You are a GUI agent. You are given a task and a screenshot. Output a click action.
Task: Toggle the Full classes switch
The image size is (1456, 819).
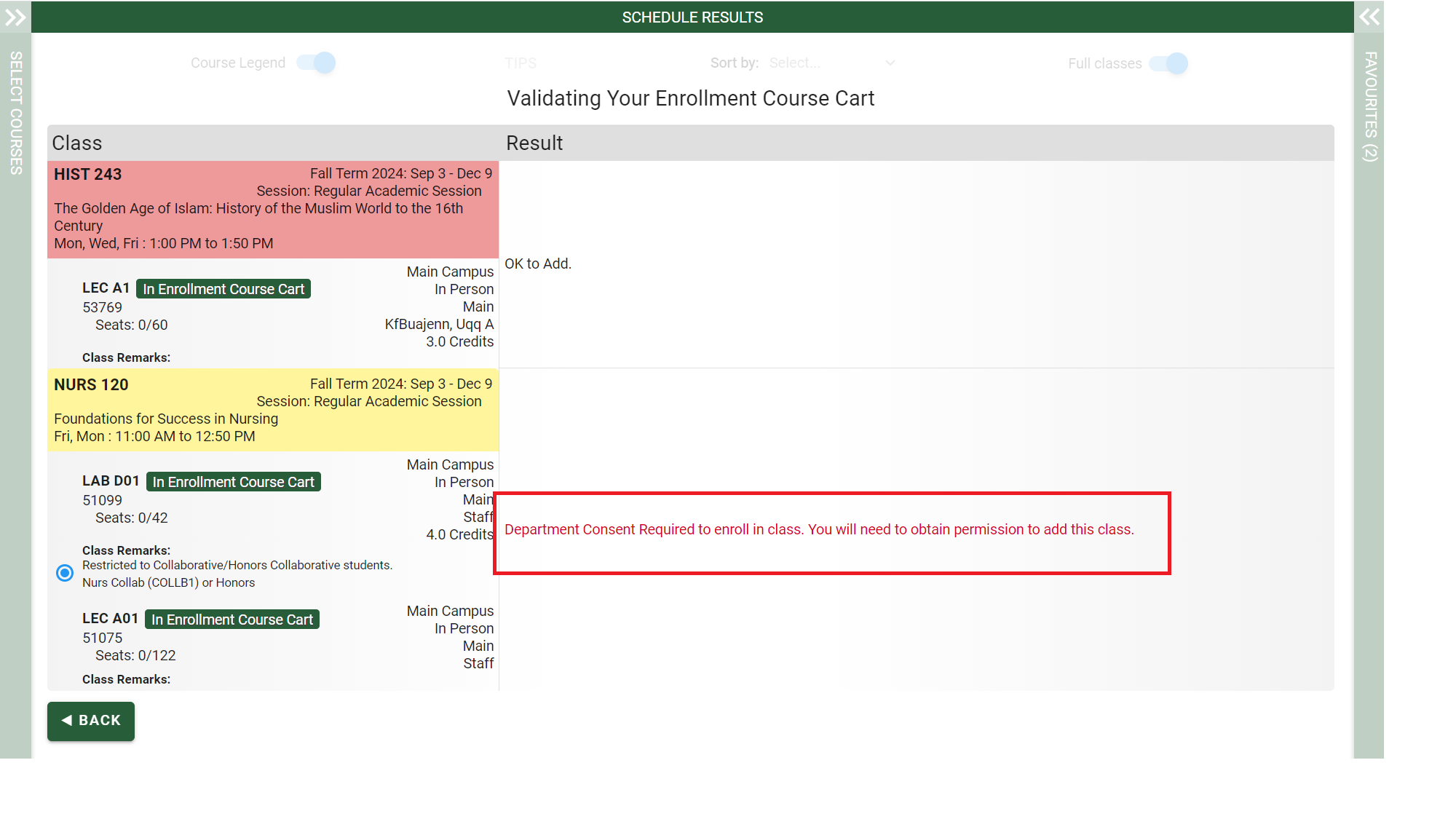tap(1168, 63)
